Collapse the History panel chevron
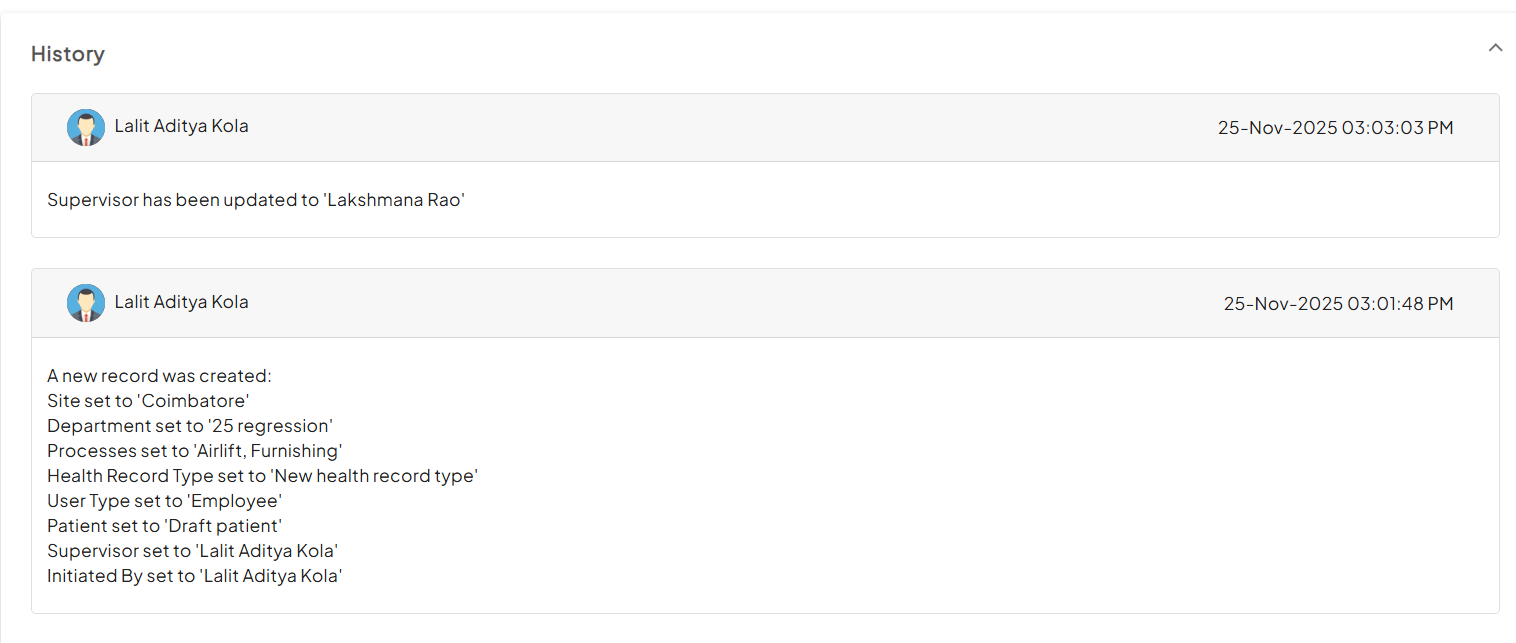 pos(1495,47)
